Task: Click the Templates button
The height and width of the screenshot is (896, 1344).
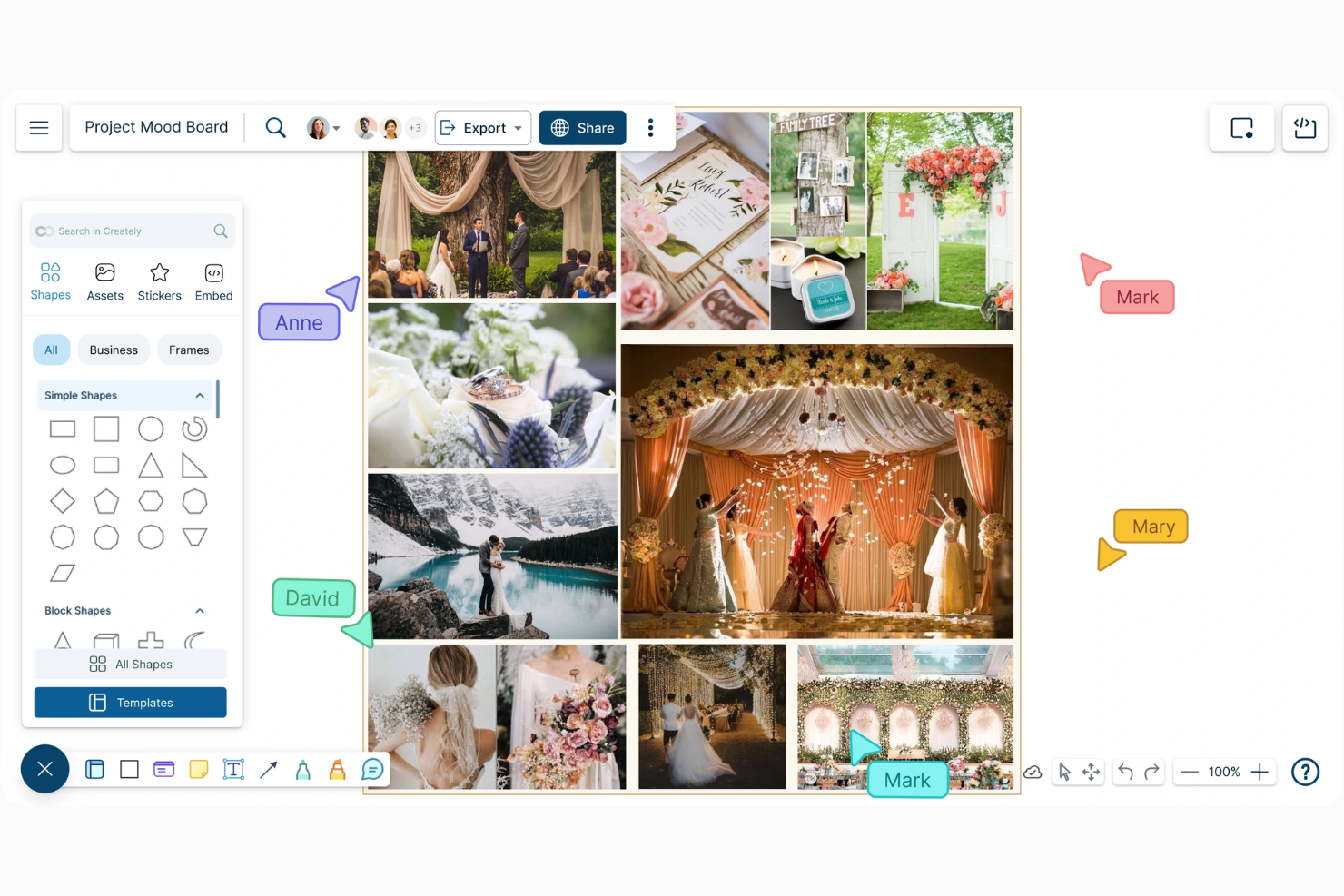Action: coord(131,703)
